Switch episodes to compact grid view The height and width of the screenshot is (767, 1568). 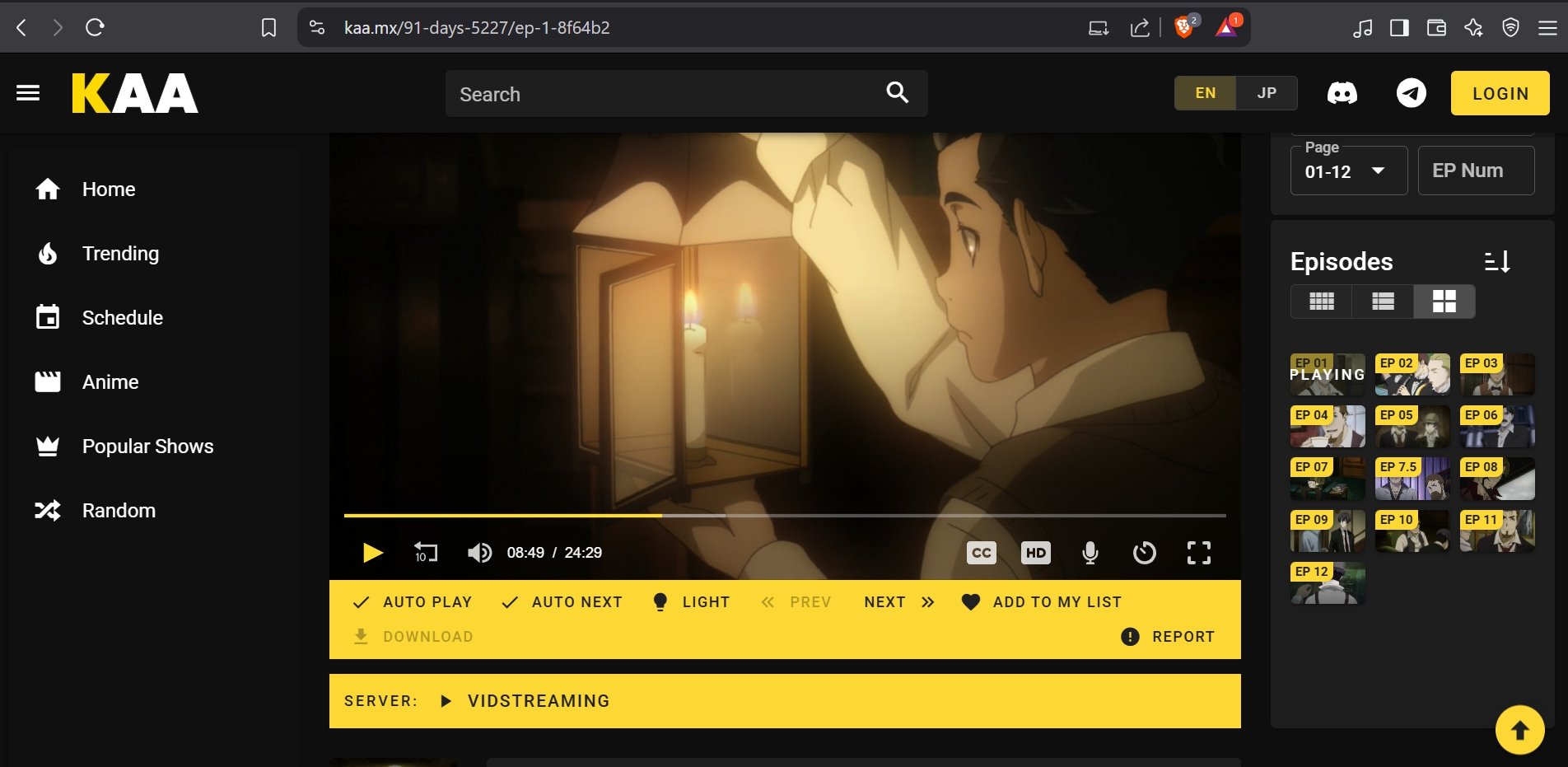(1322, 302)
